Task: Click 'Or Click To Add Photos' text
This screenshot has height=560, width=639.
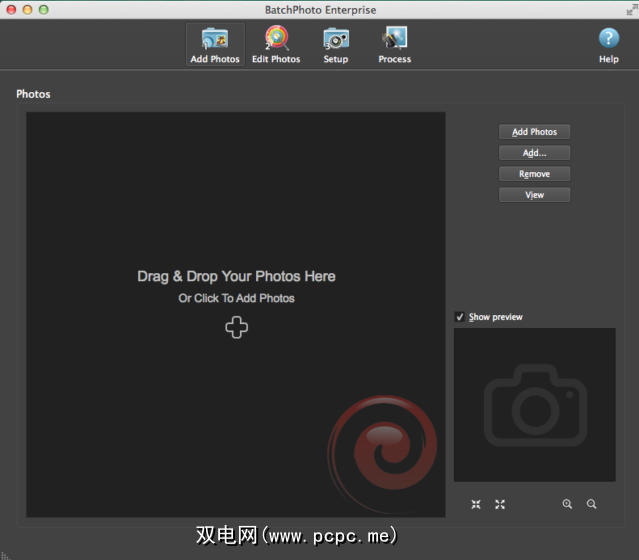Action: [236, 298]
